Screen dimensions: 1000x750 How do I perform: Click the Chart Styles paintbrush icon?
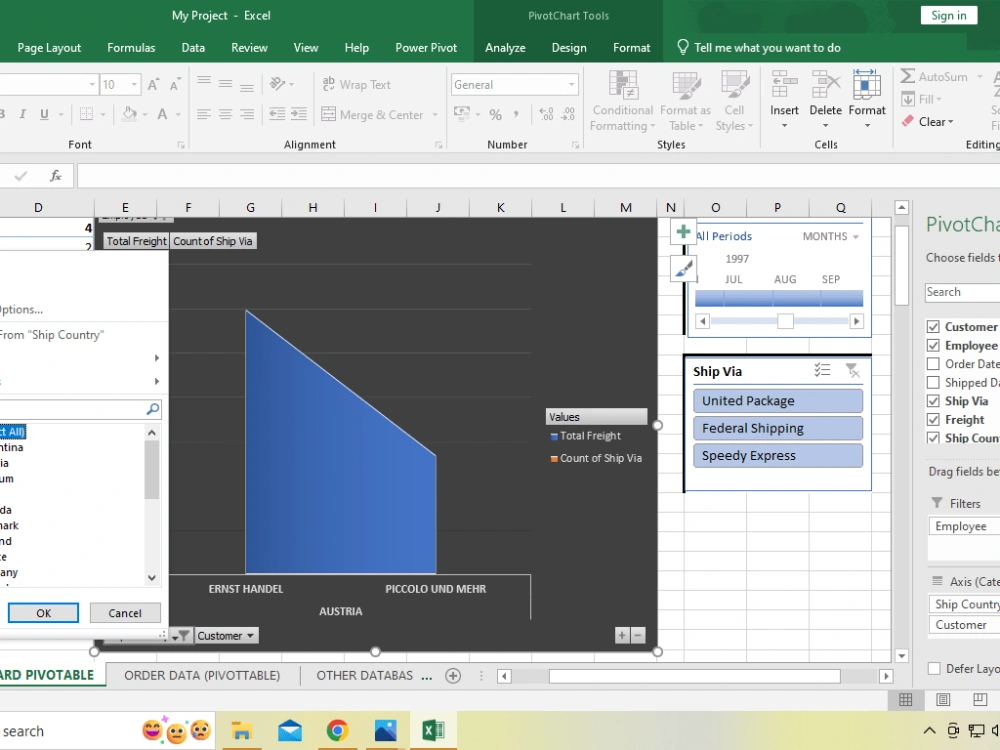(683, 268)
